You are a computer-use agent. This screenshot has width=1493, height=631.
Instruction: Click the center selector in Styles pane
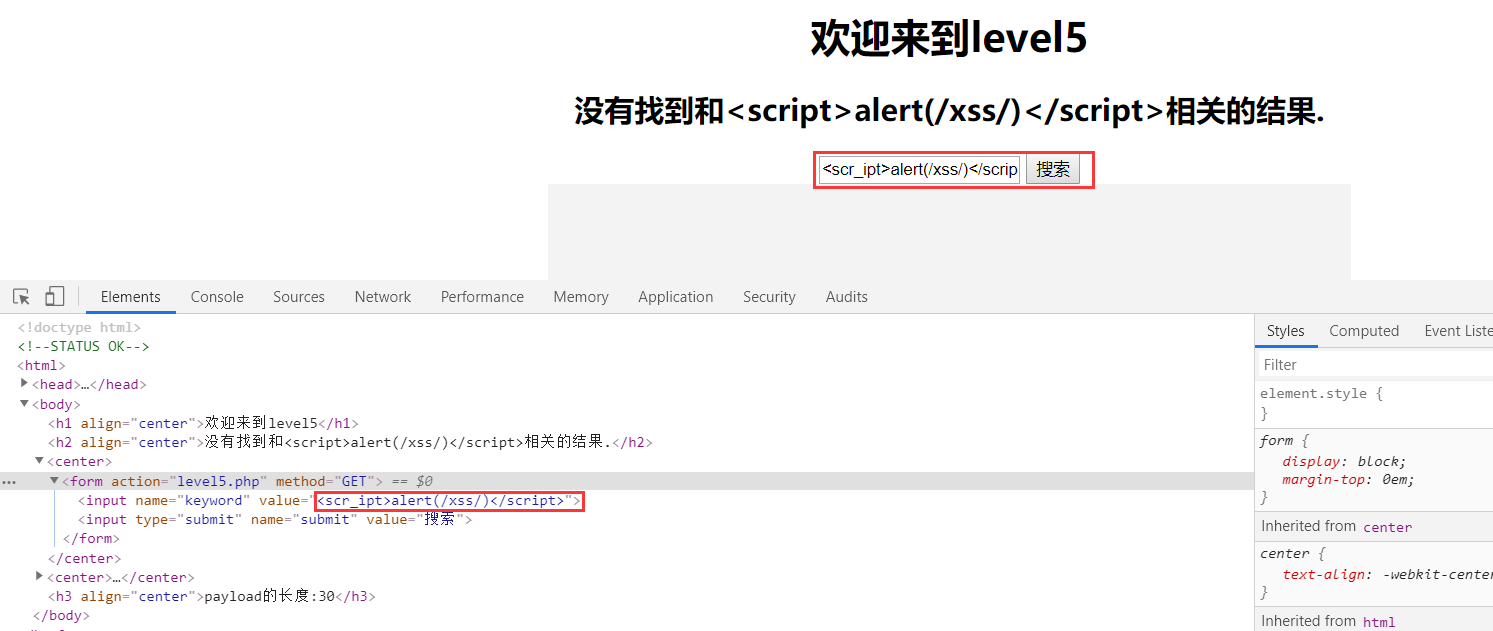click(1285, 553)
